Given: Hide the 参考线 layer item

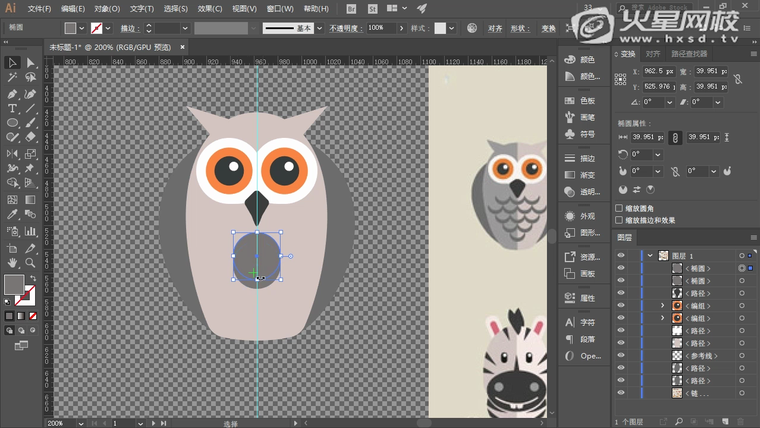Looking at the screenshot, I should [x=620, y=355].
